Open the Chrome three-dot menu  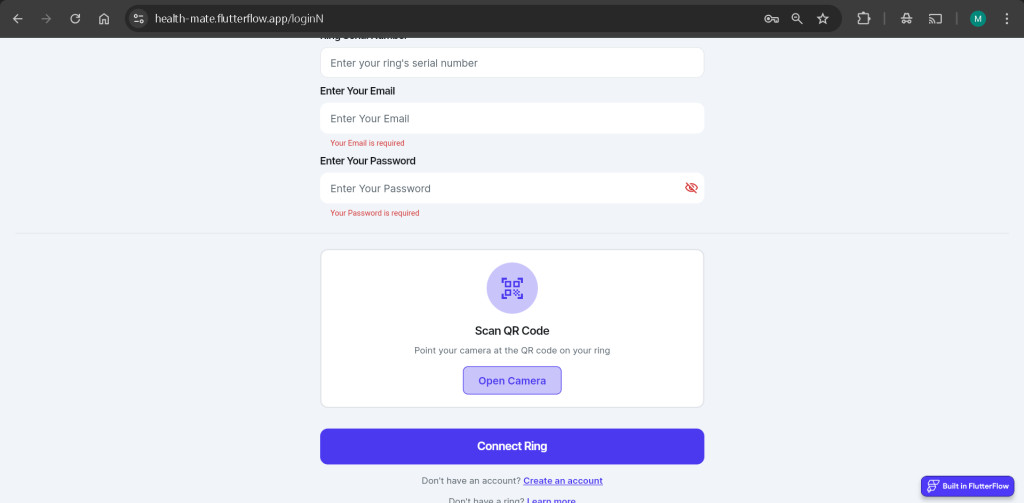pyautogui.click(x=1007, y=18)
